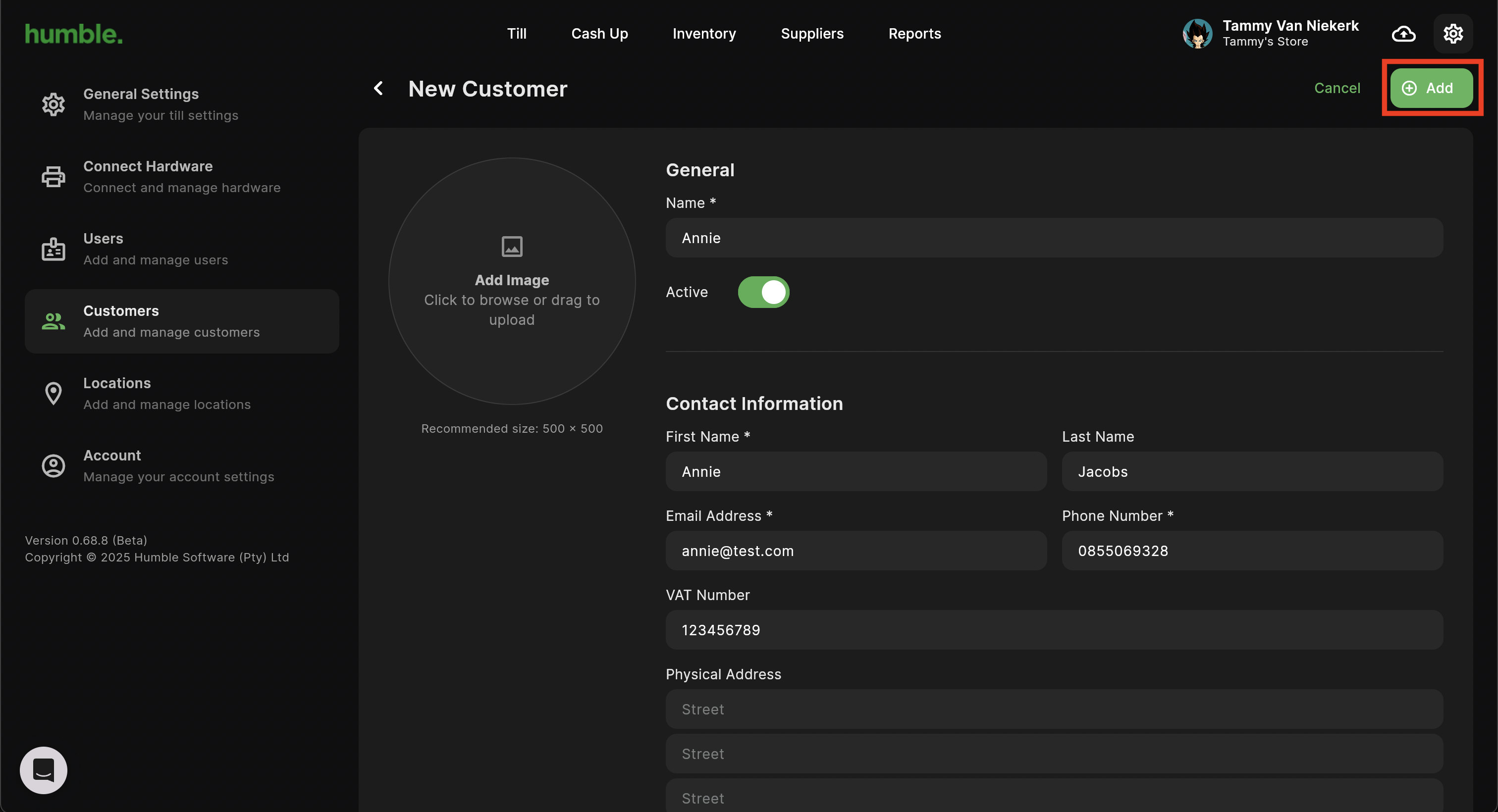Click the second Street address field
The width and height of the screenshot is (1498, 812).
pyautogui.click(x=1054, y=754)
